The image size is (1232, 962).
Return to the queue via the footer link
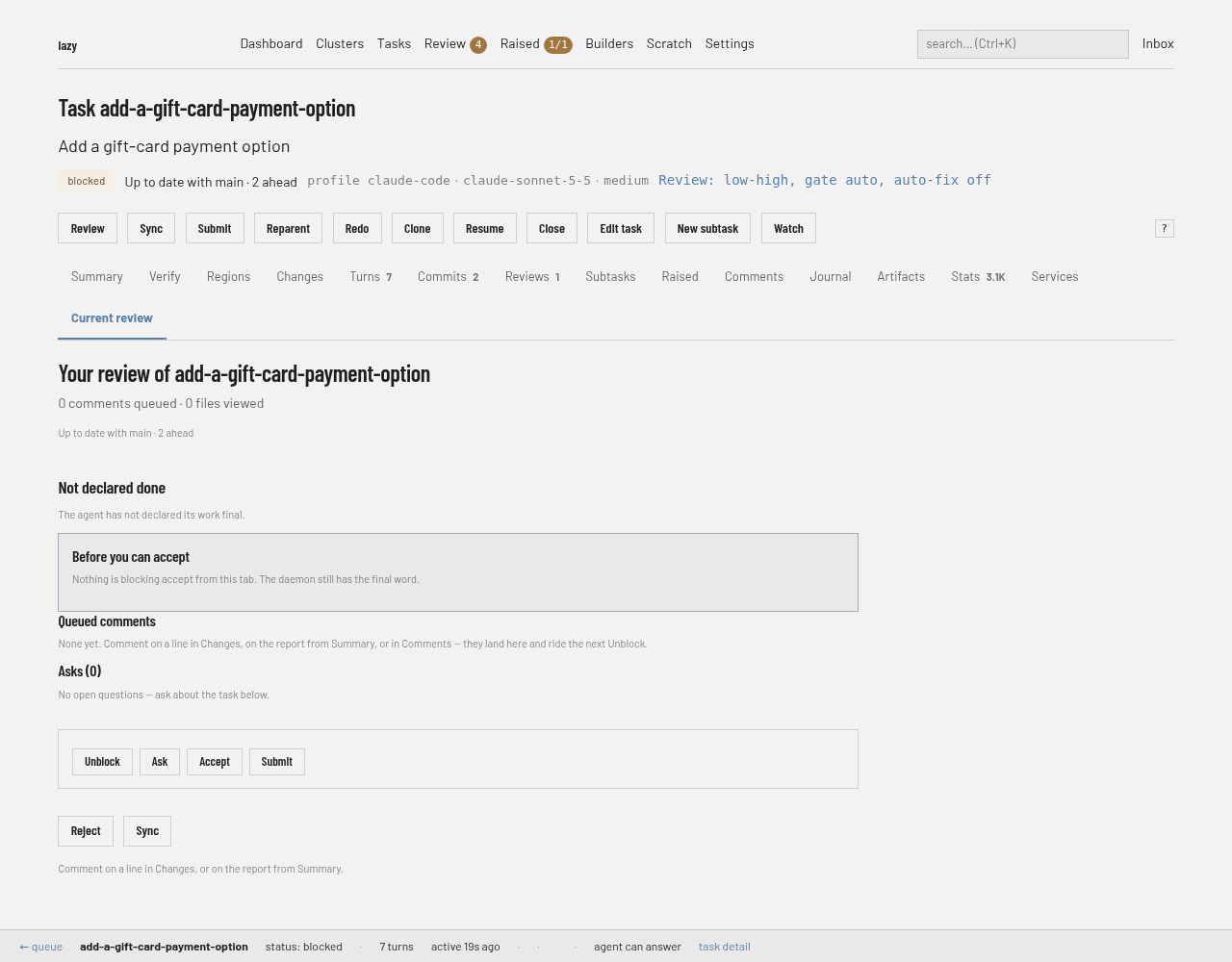[41, 947]
